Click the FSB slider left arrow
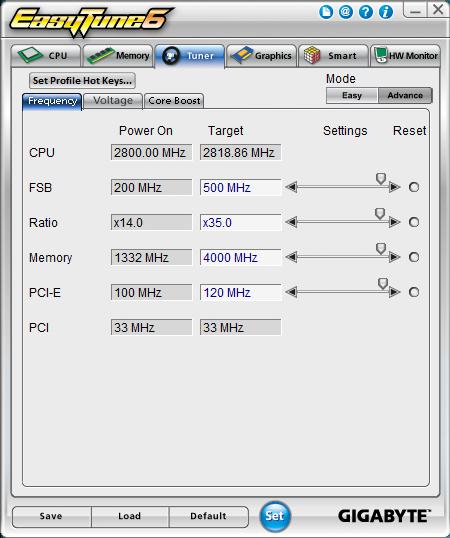 click(x=291, y=187)
